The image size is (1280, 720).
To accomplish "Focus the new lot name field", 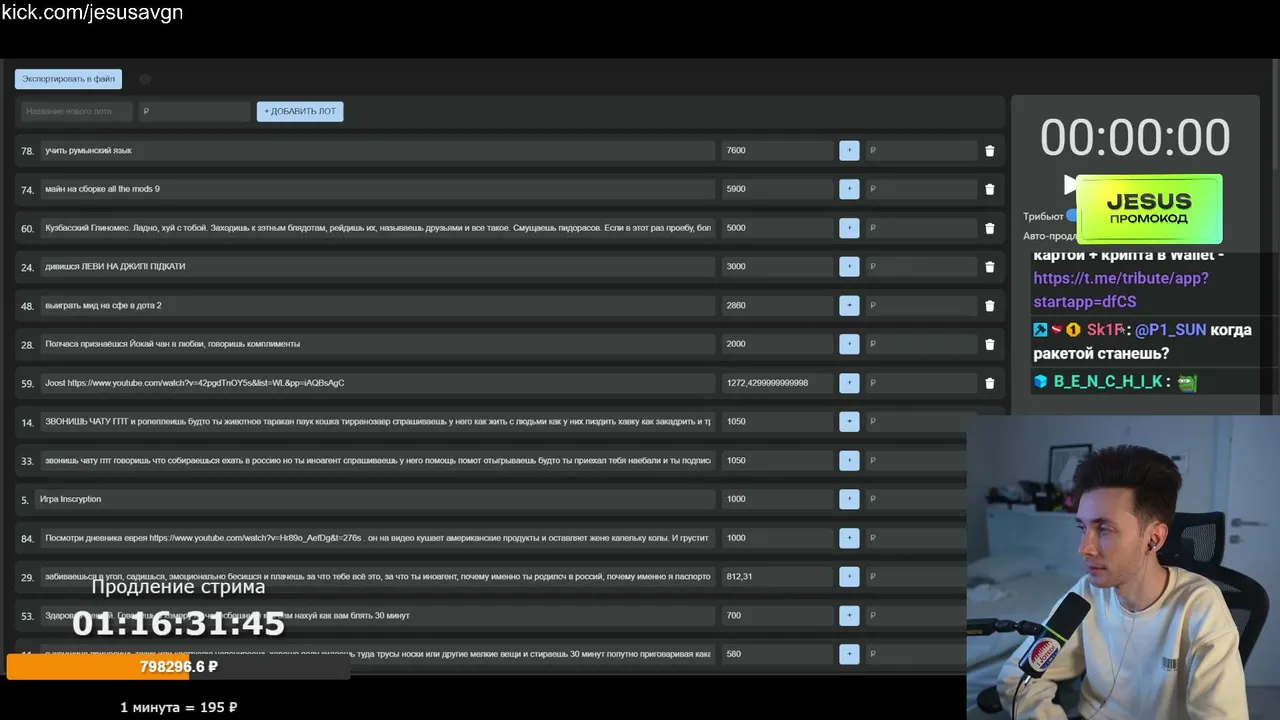I will pos(77,111).
